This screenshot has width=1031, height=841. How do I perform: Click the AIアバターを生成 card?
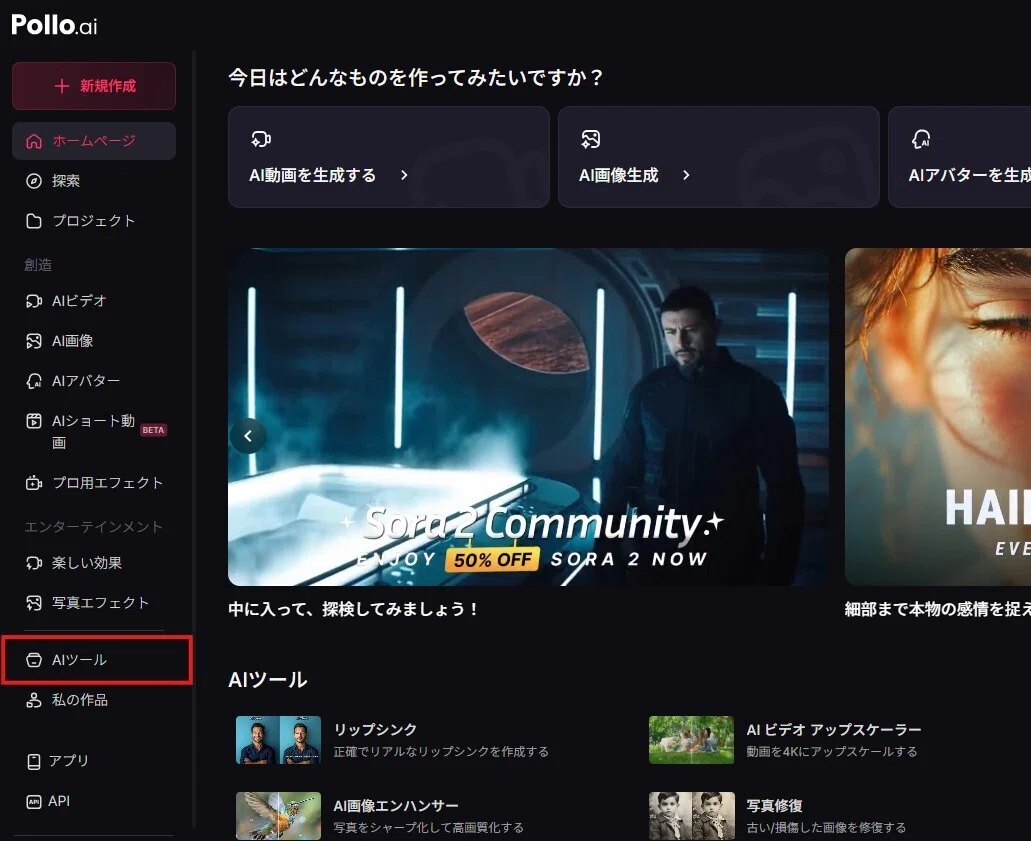point(959,157)
